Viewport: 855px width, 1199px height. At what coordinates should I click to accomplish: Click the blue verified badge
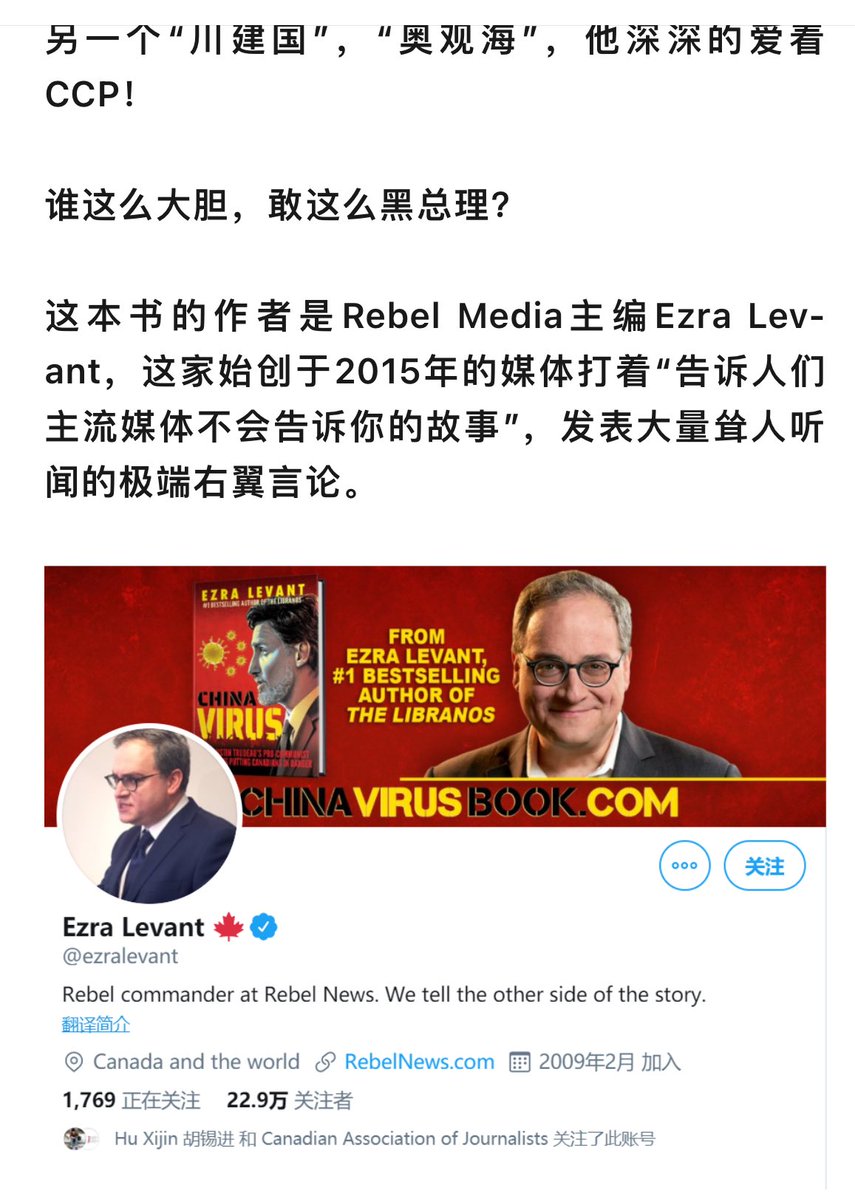tap(264, 927)
